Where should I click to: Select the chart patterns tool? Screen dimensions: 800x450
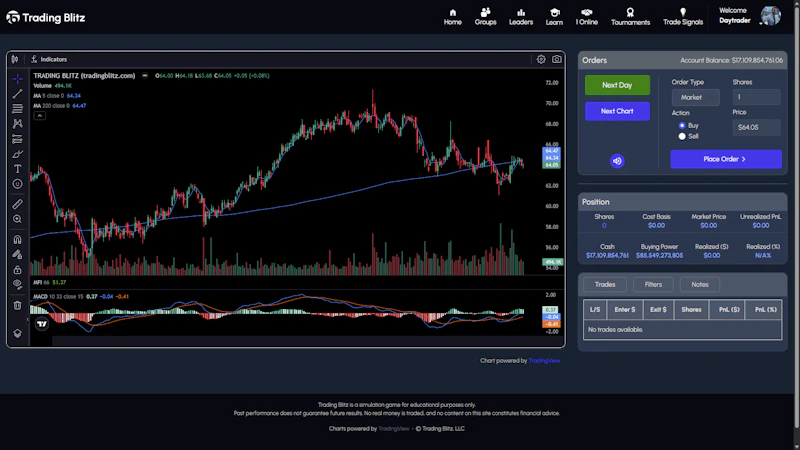(17, 123)
